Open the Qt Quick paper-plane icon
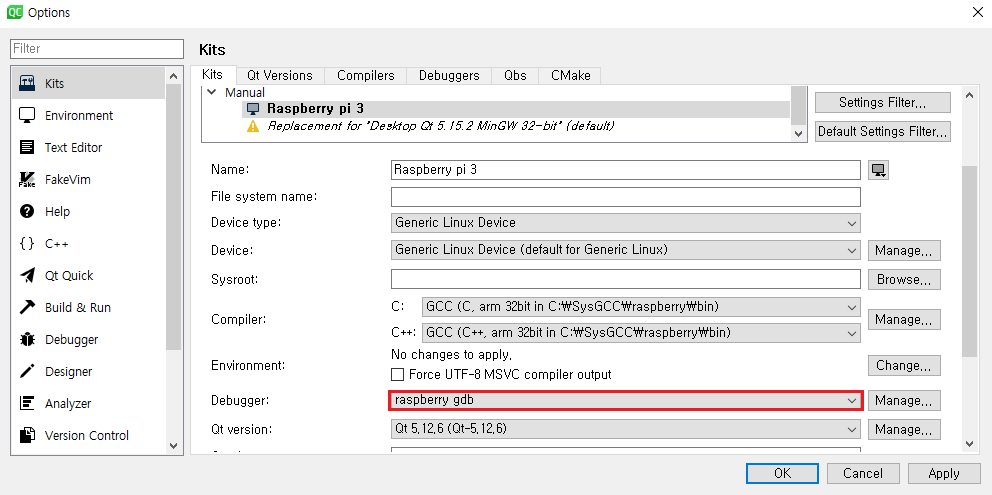Viewport: 992px width, 495px height. [27, 275]
